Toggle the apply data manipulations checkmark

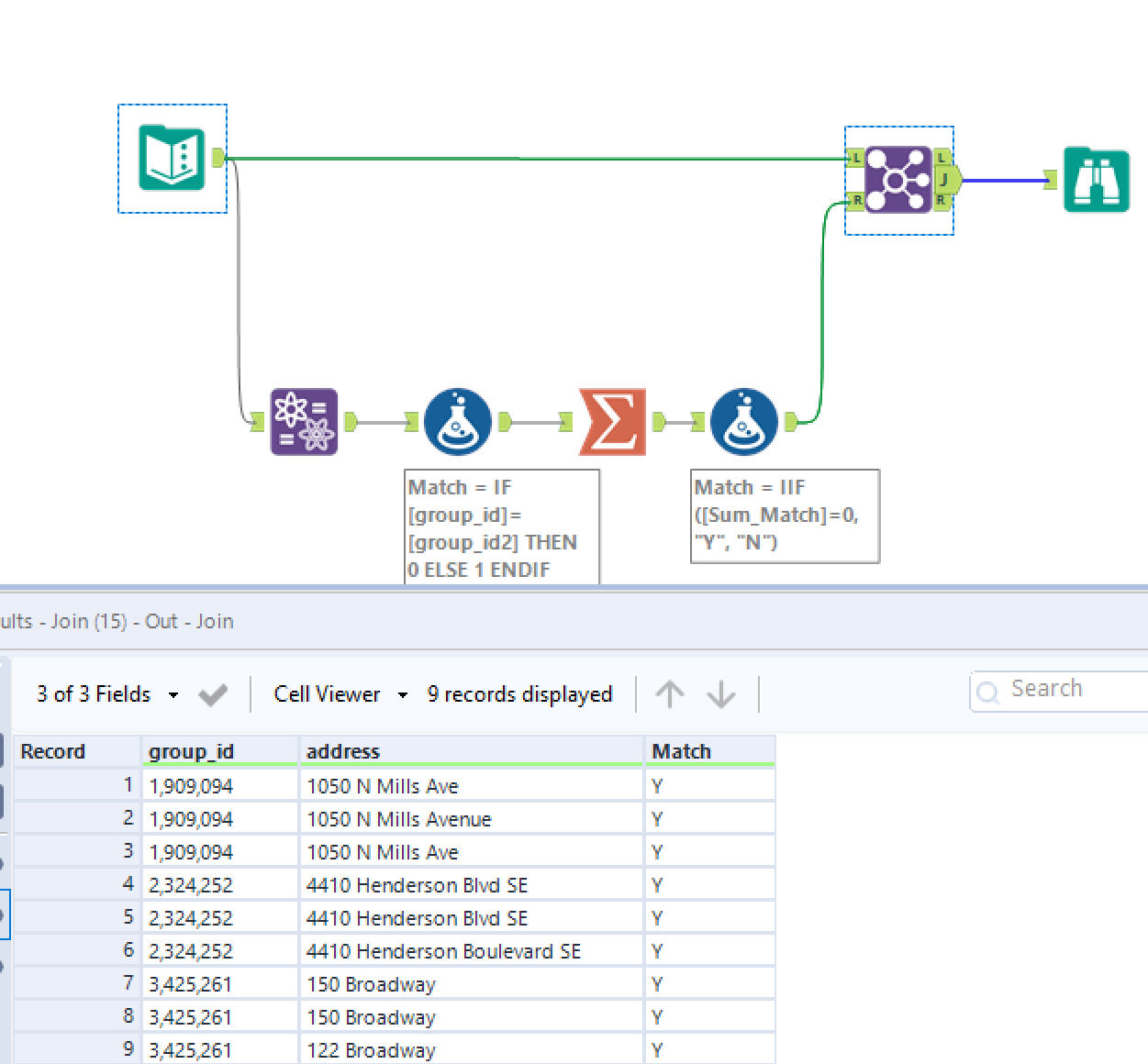click(212, 693)
